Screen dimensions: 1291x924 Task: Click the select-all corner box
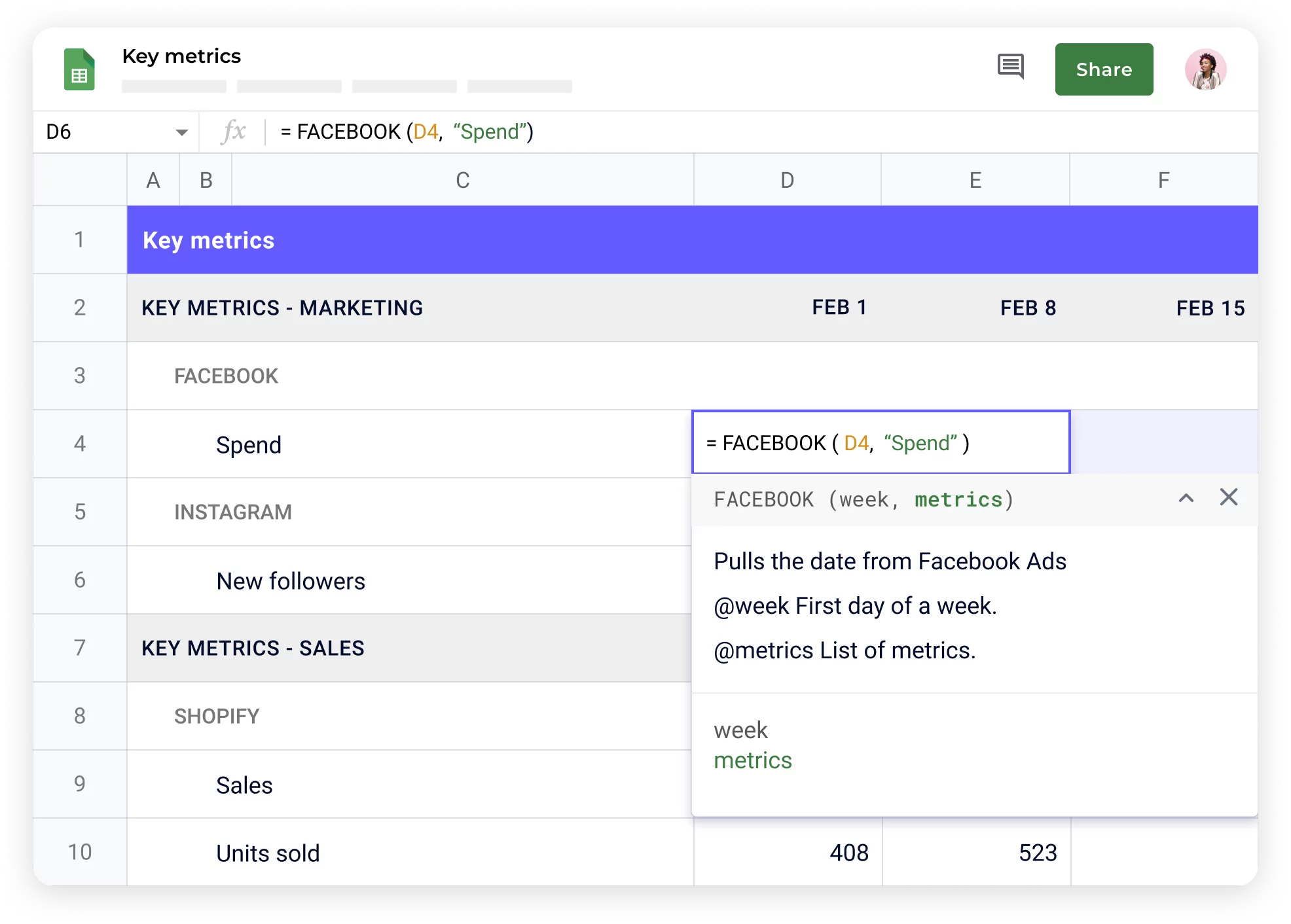80,180
